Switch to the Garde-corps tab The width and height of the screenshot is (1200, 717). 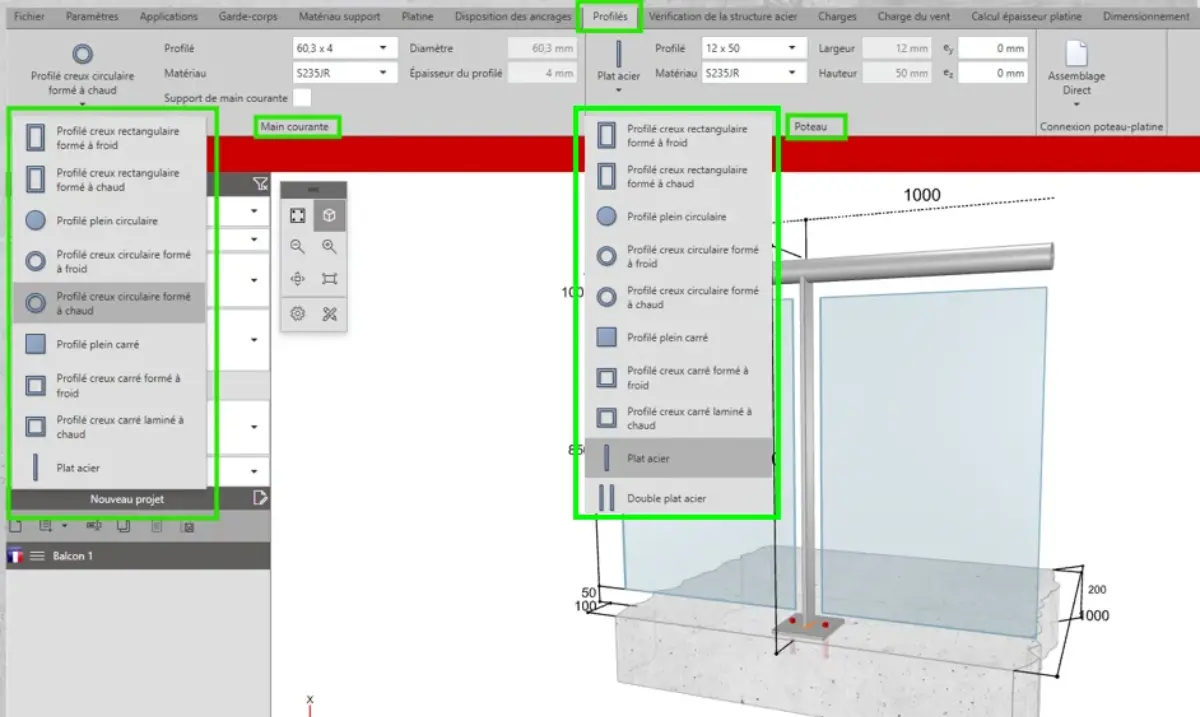click(248, 16)
